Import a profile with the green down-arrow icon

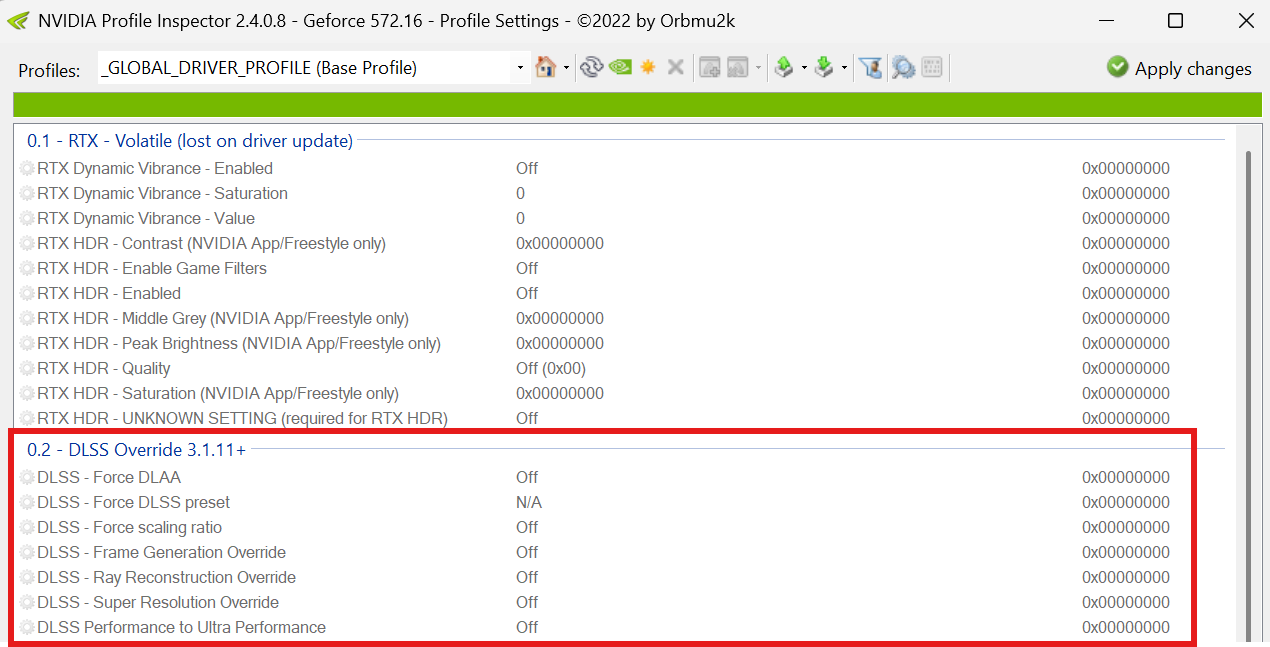click(825, 67)
